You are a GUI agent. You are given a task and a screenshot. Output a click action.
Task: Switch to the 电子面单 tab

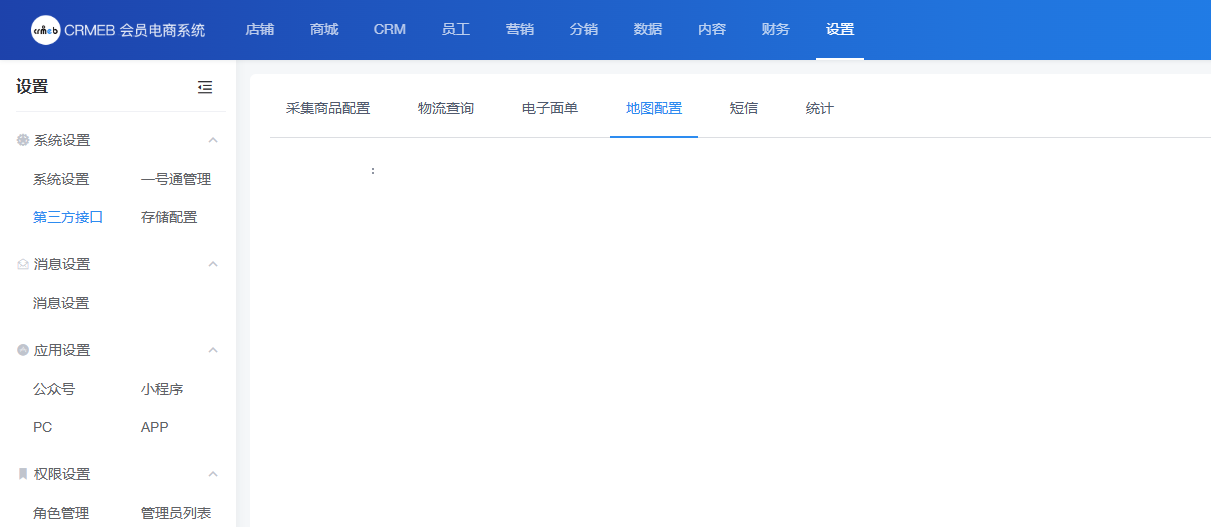point(550,109)
